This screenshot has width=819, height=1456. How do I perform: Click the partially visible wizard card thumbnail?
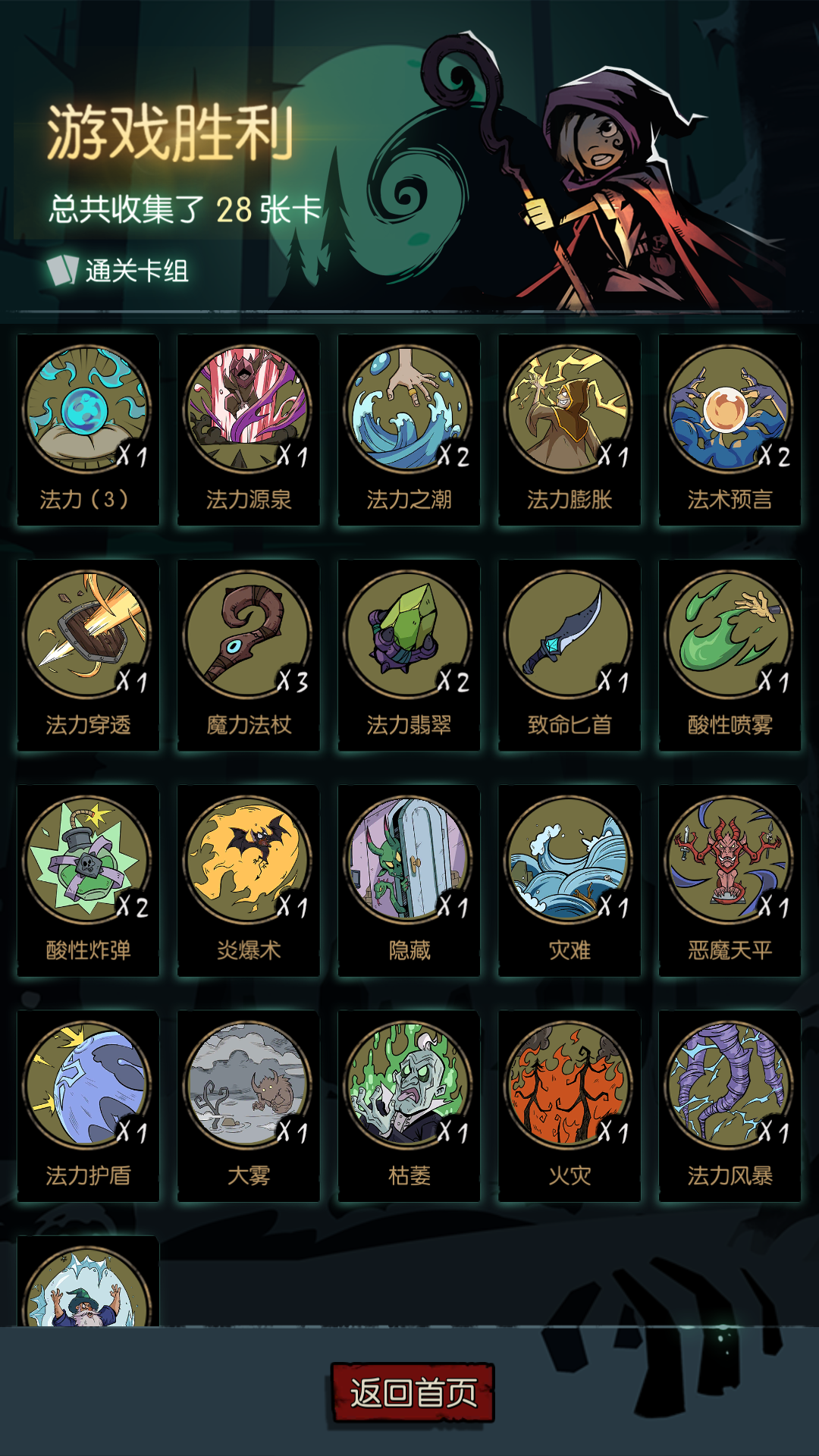point(88,1282)
